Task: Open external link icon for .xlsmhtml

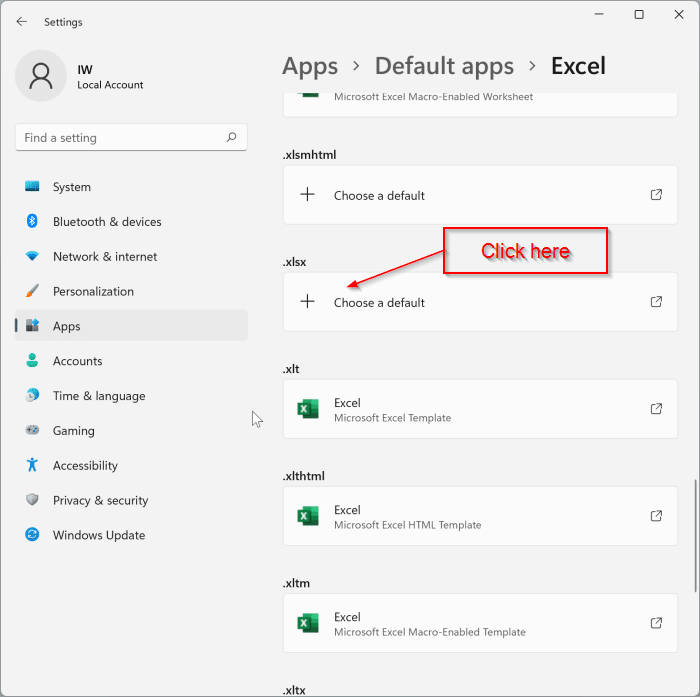Action: 656,195
